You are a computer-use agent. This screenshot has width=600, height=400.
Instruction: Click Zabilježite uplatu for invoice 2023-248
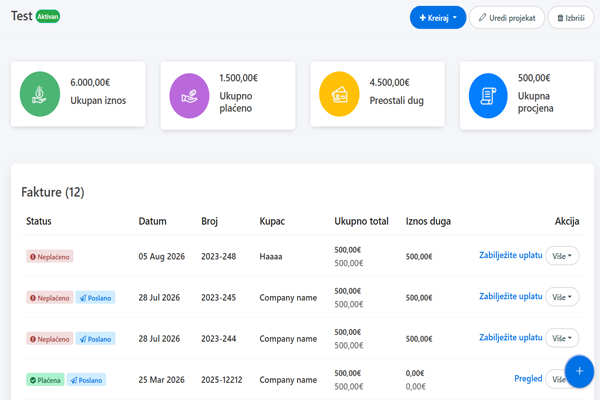510,255
